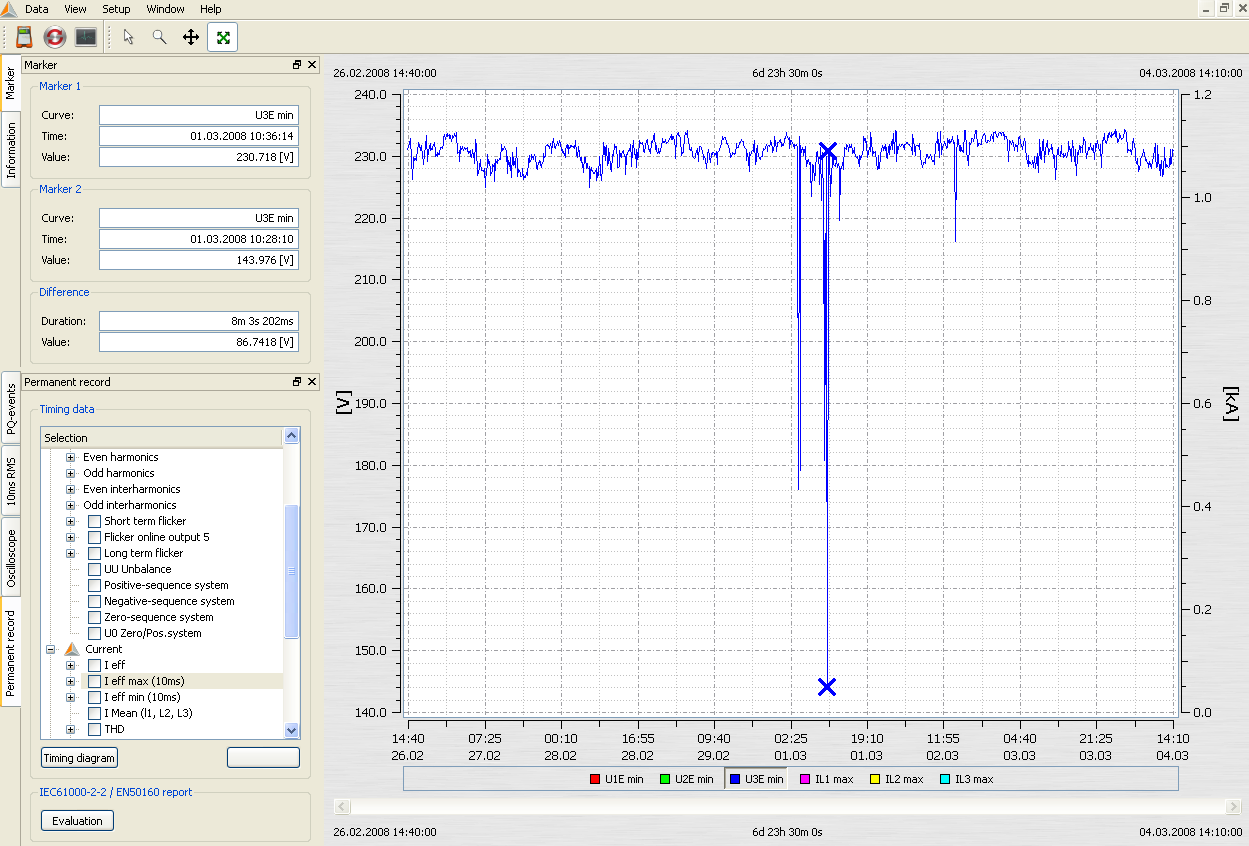The image size is (1249, 846).
Task: Undock the Permanent record panel with its float icon
Action: tap(297, 382)
